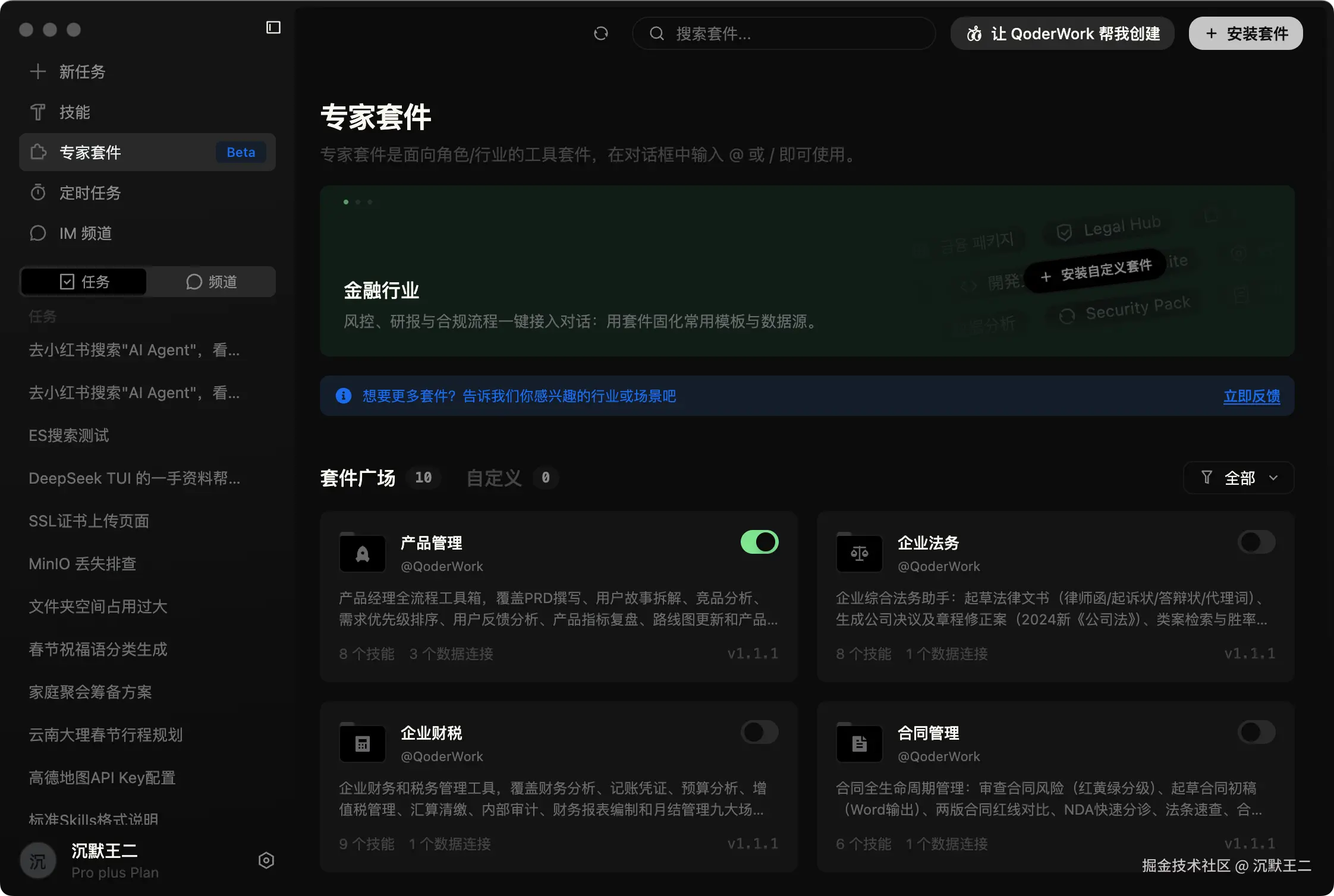Open IM 频道 in the sidebar
Screen dimensions: 1334x896
[x=147, y=233]
